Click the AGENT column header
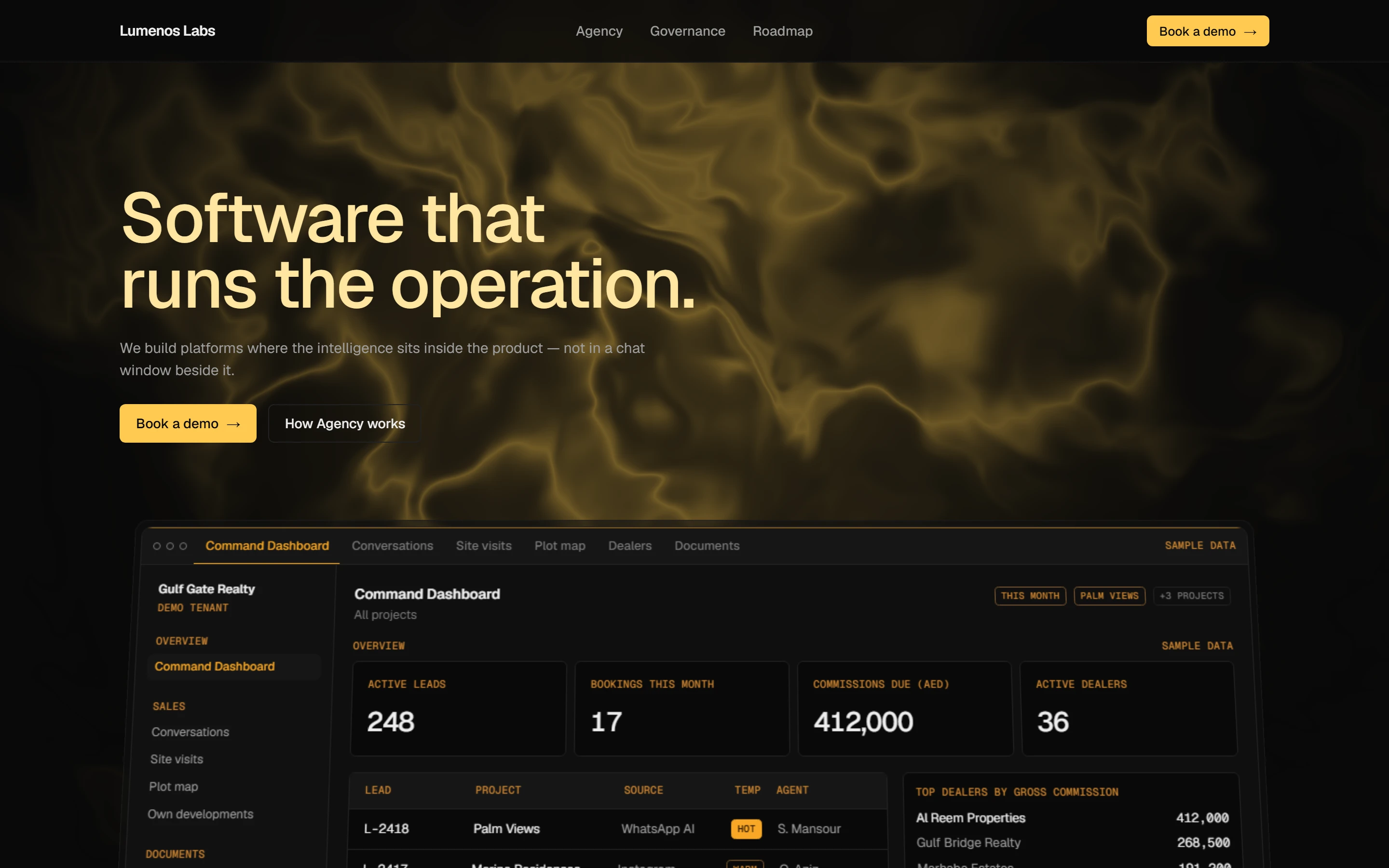Screen dimensions: 1389x868 pos(792,790)
